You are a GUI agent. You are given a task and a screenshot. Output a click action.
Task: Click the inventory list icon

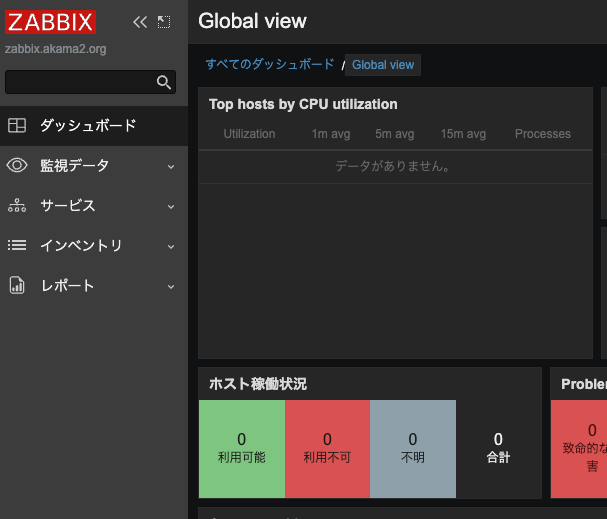pos(17,245)
